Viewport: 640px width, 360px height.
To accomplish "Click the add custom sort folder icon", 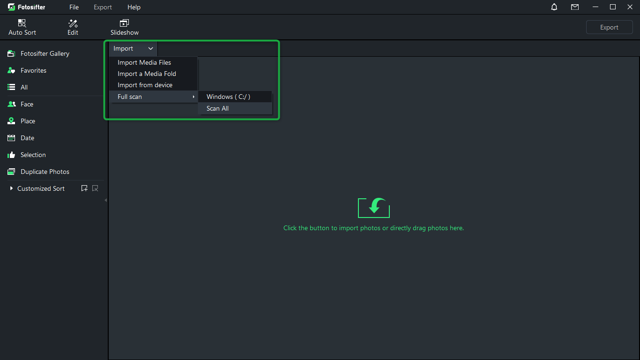I will tap(84, 188).
